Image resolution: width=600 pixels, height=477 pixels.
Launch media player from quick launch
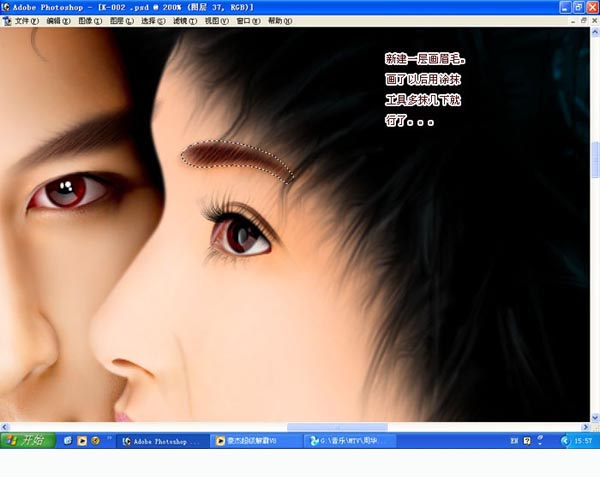pyautogui.click(x=82, y=441)
